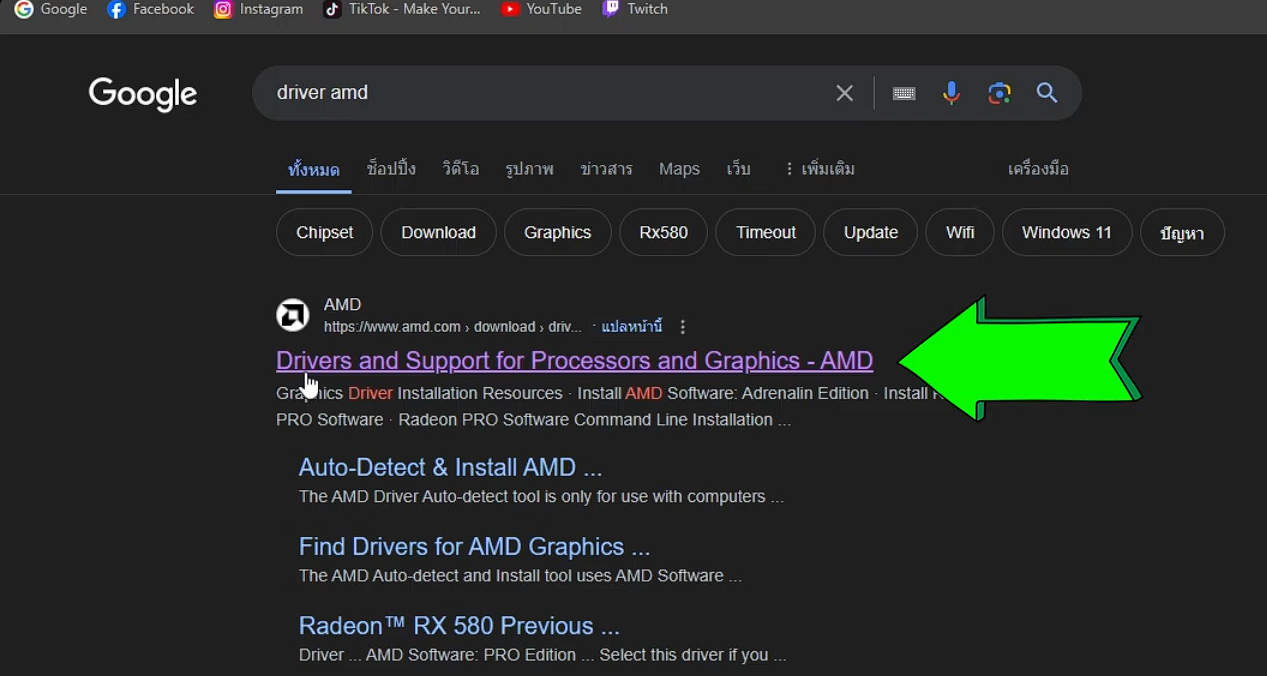Open Google Lens image search
Viewport: 1267px width, 676px height.
999,93
